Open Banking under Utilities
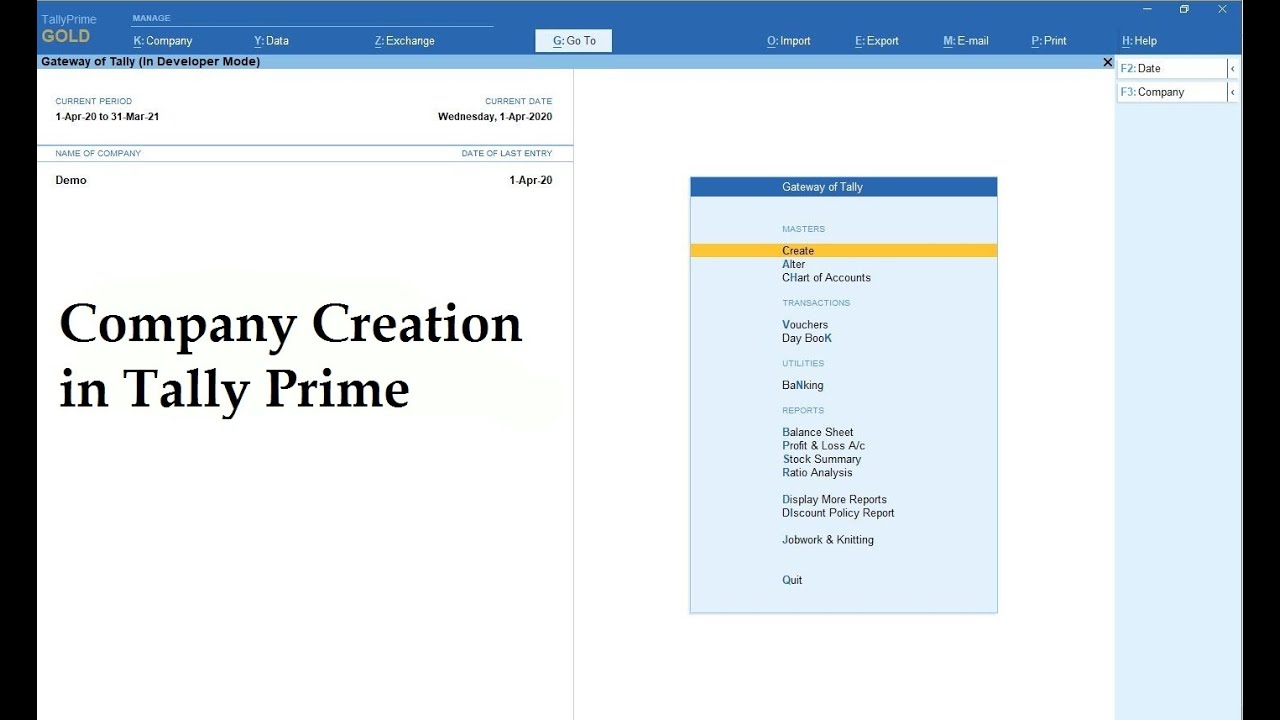1280x720 pixels. point(802,385)
